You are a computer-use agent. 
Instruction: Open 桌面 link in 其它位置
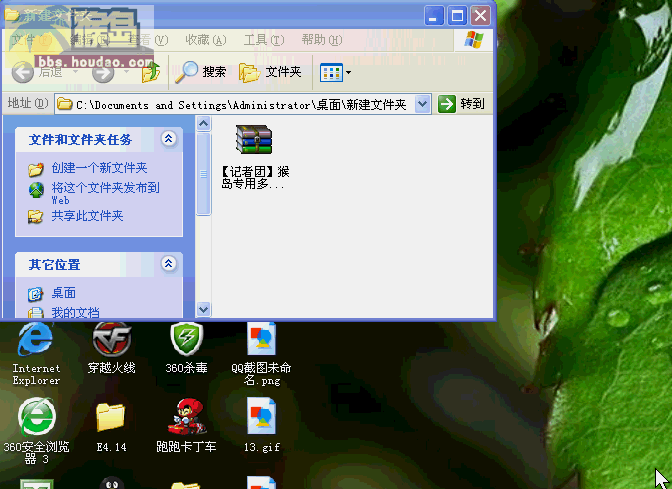click(x=63, y=293)
